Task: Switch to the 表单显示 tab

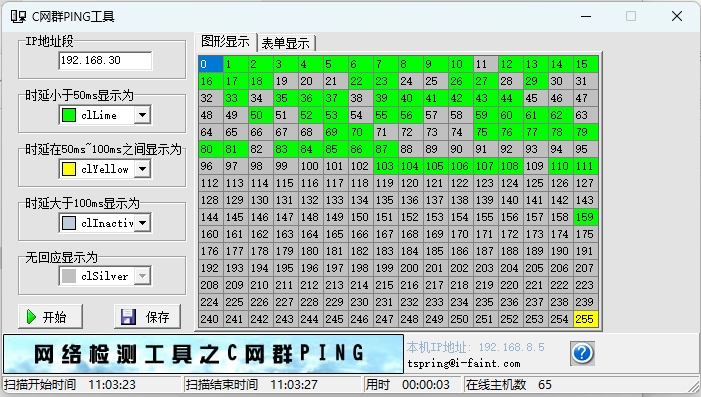Action: pyautogui.click(x=287, y=43)
